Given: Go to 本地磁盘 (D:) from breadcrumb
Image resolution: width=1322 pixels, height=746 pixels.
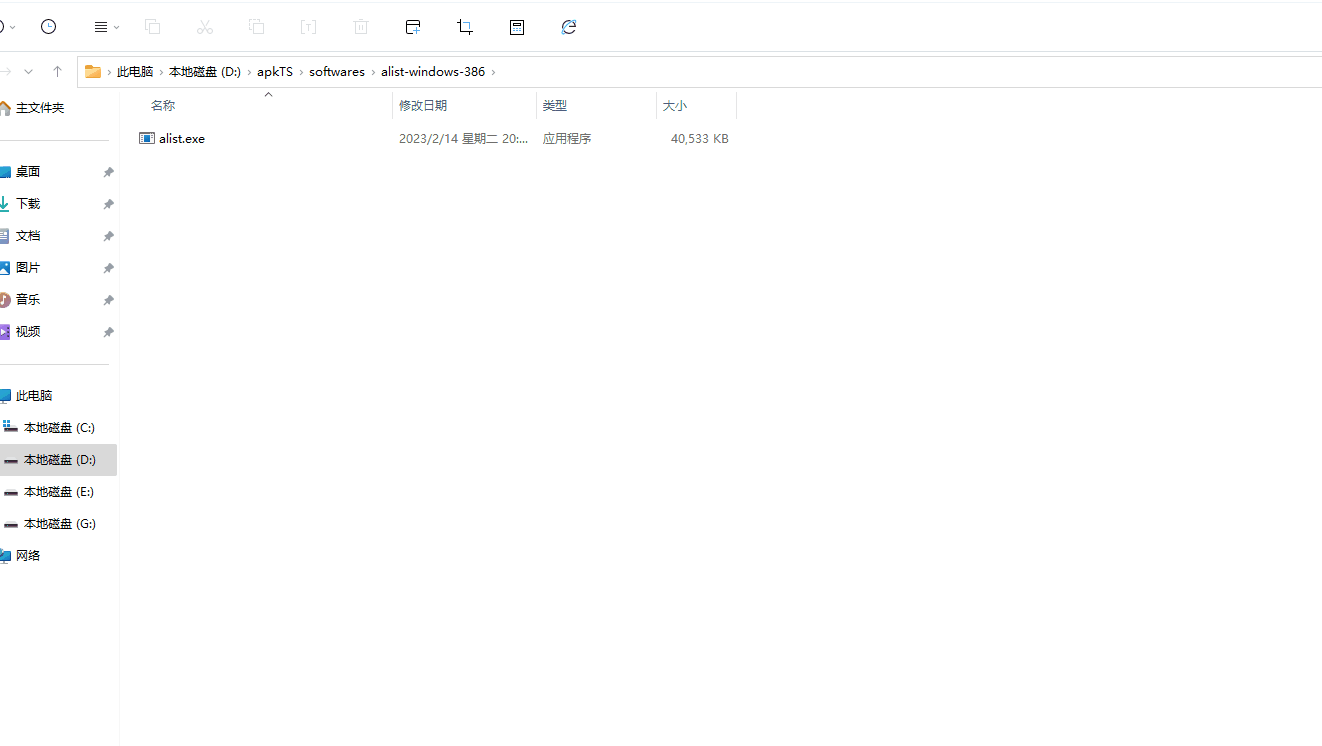Looking at the screenshot, I should [204, 71].
